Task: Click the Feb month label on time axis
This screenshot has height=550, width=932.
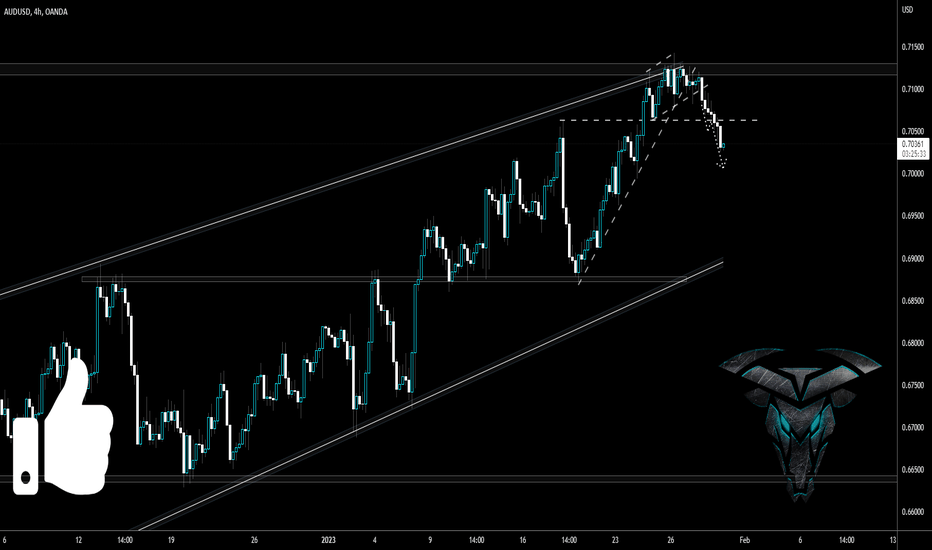Action: [x=744, y=540]
